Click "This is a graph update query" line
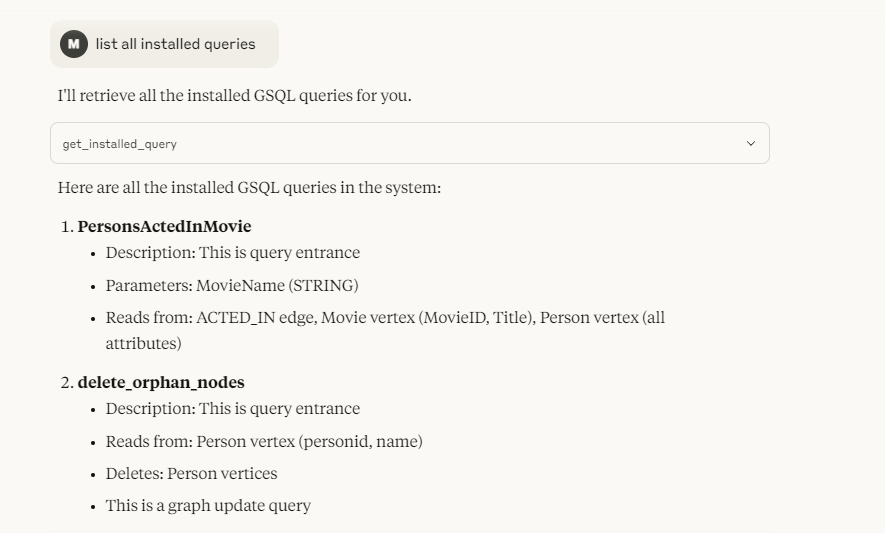This screenshot has height=533, width=885. click(208, 505)
